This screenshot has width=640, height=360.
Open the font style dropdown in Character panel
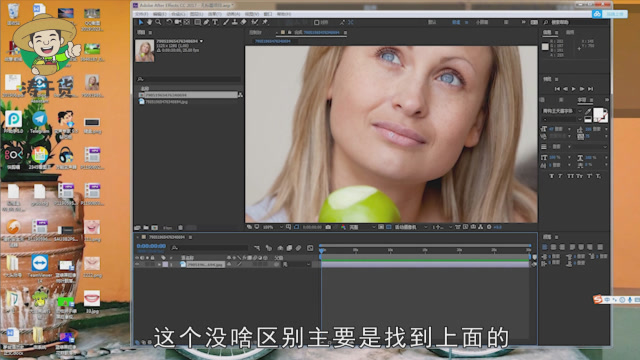[x=562, y=119]
